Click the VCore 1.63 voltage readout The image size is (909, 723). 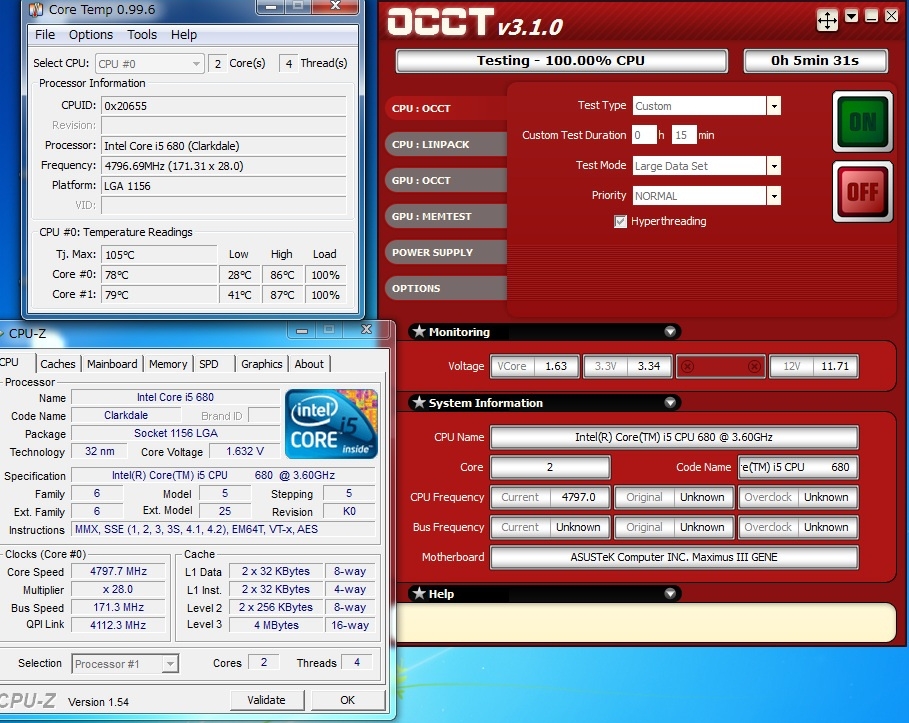tap(534, 366)
